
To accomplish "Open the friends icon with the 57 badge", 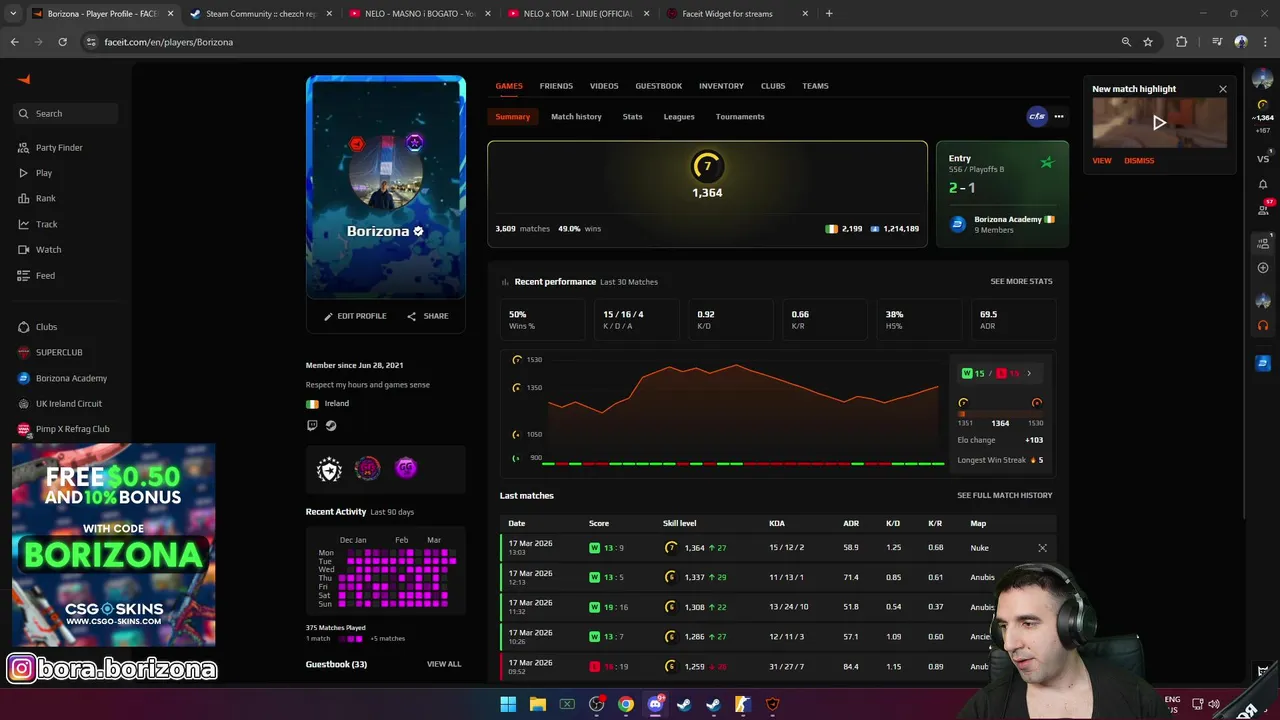I will (x=1263, y=209).
